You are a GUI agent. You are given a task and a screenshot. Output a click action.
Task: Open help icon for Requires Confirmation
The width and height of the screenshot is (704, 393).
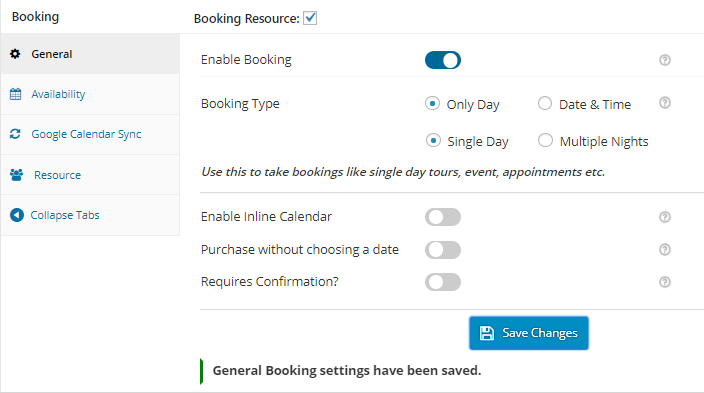[x=665, y=282]
